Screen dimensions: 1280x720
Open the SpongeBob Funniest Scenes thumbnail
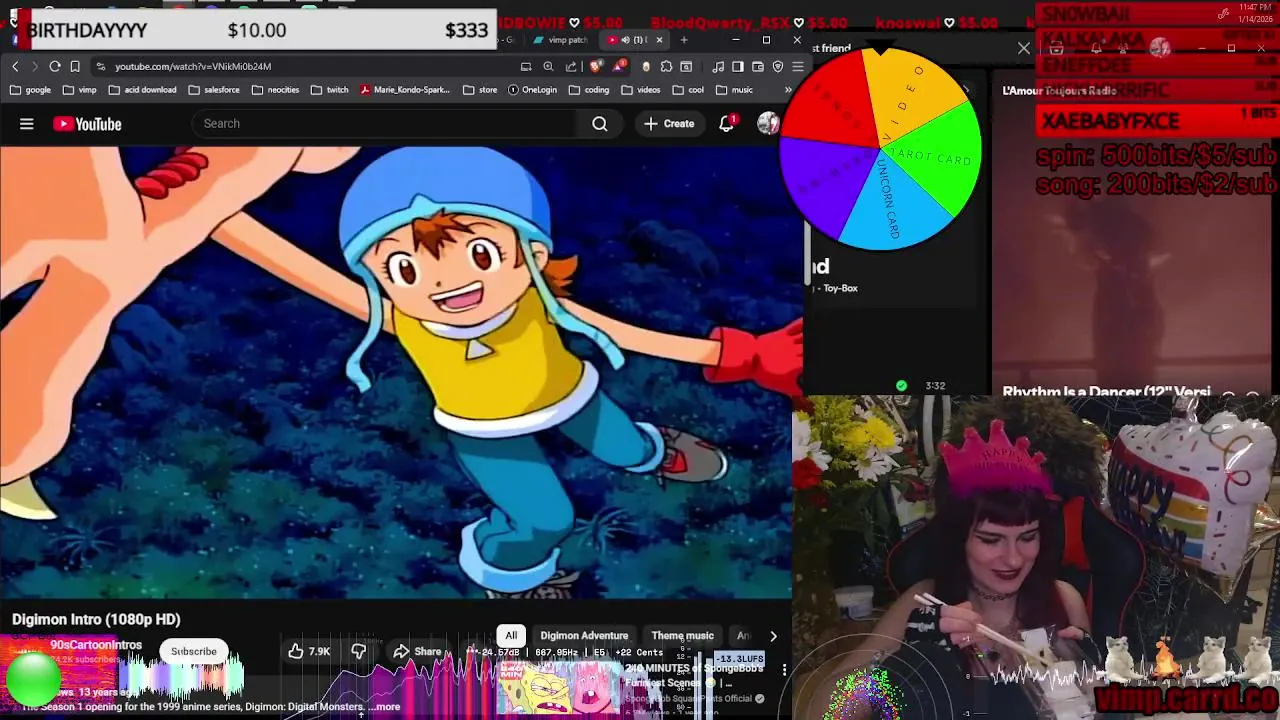coord(559,688)
